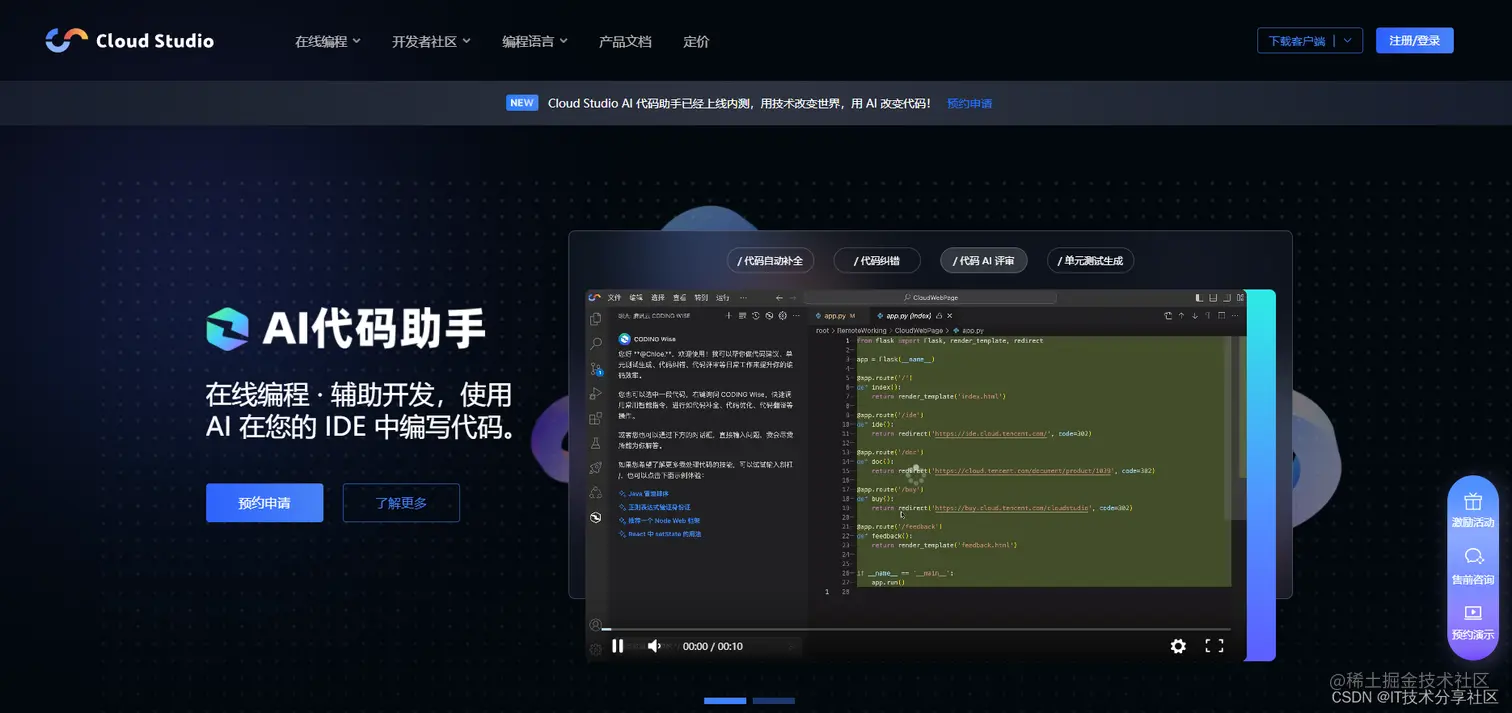
Task: Click the 正则表达式验证身份证 suggestion
Action: pos(656,507)
